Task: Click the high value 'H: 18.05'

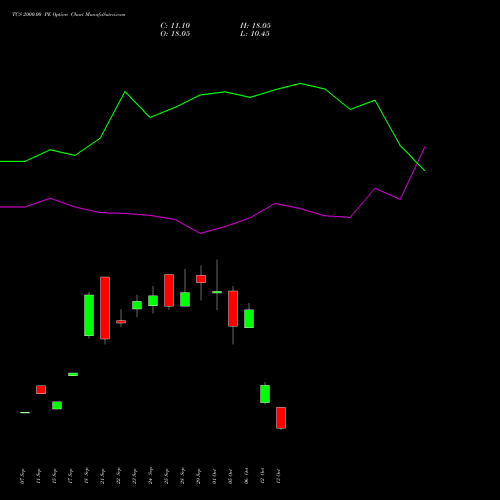Action: click(255, 26)
